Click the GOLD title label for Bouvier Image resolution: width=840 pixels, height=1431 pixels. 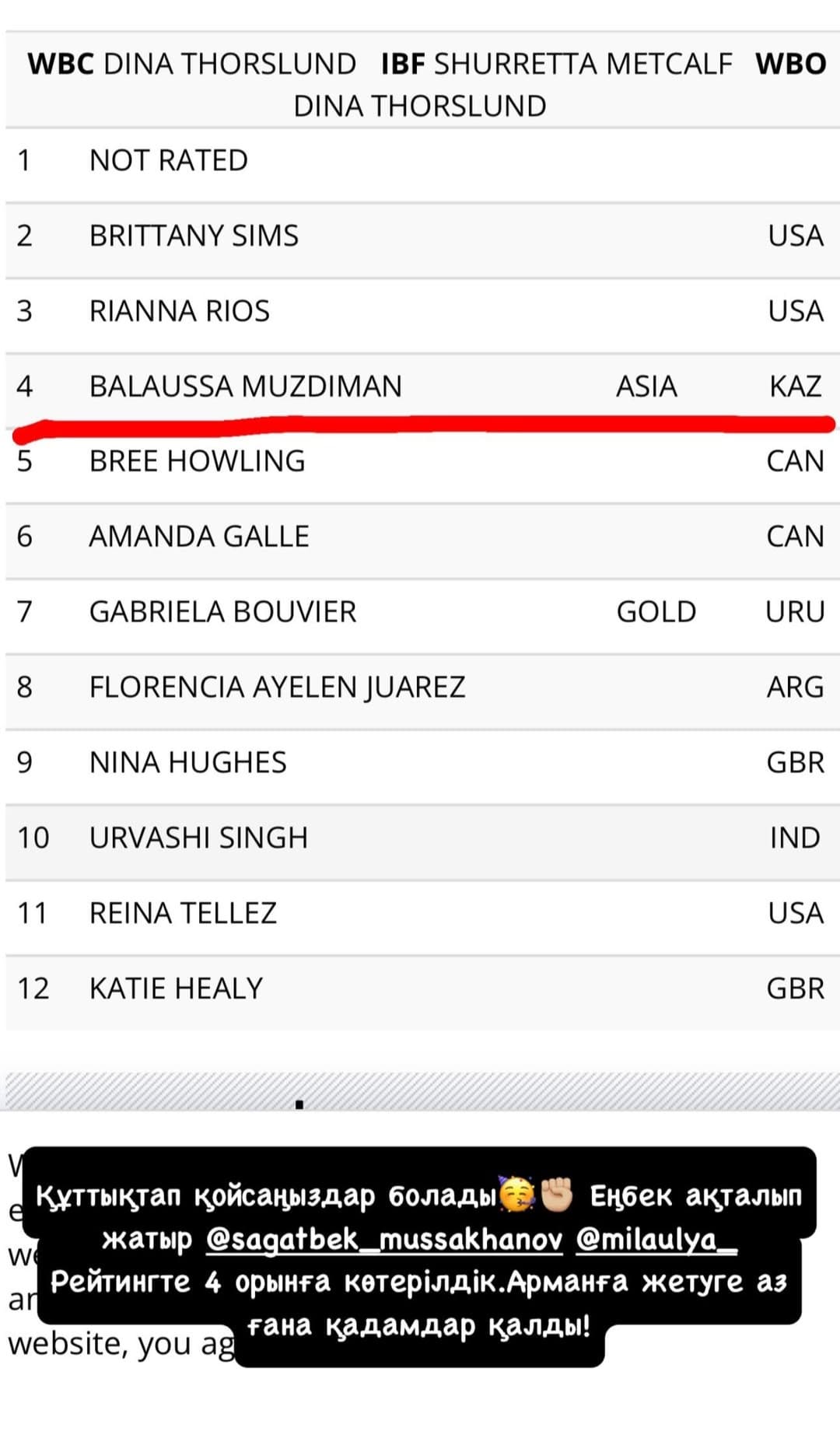(x=656, y=612)
